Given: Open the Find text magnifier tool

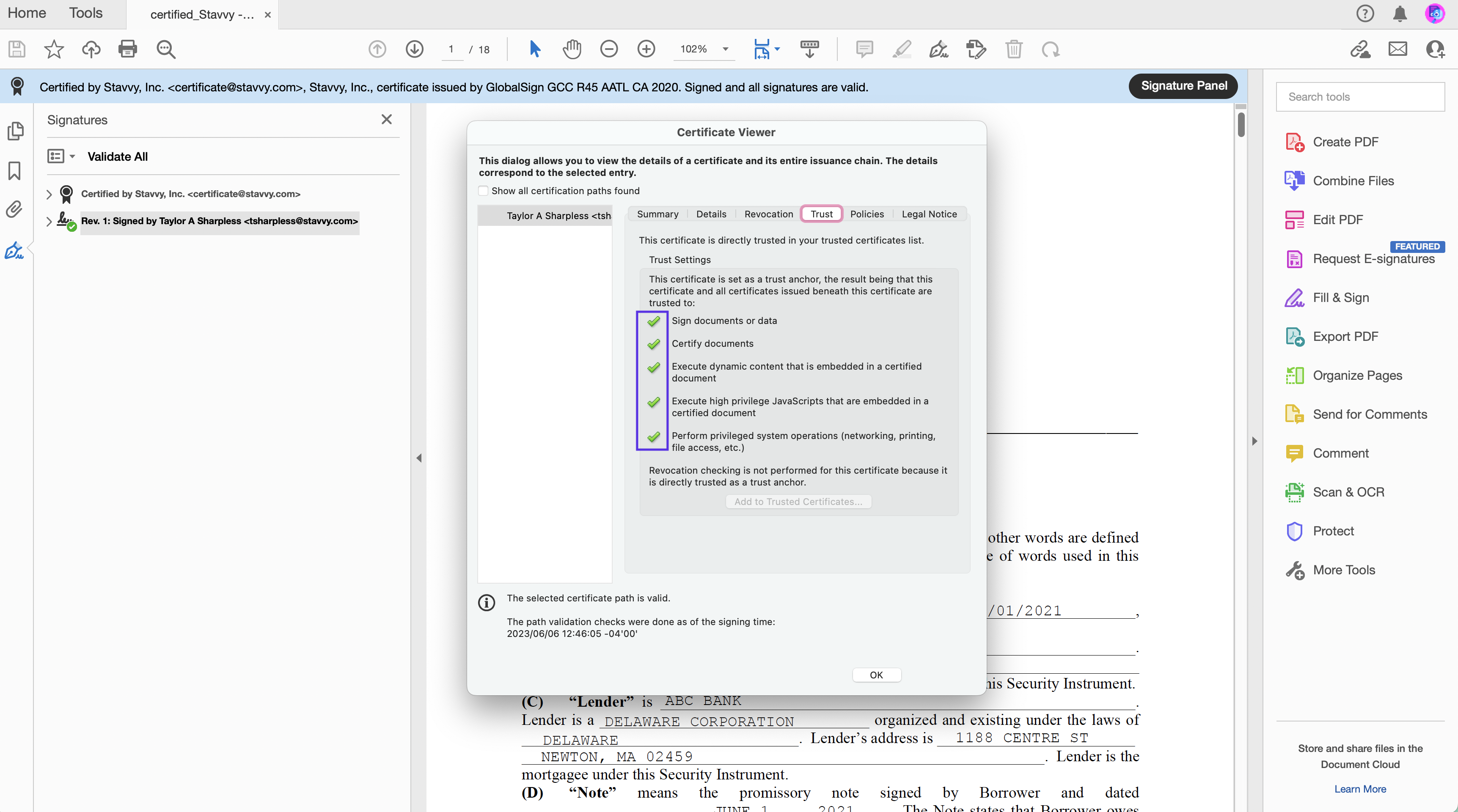Looking at the screenshot, I should pyautogui.click(x=166, y=49).
